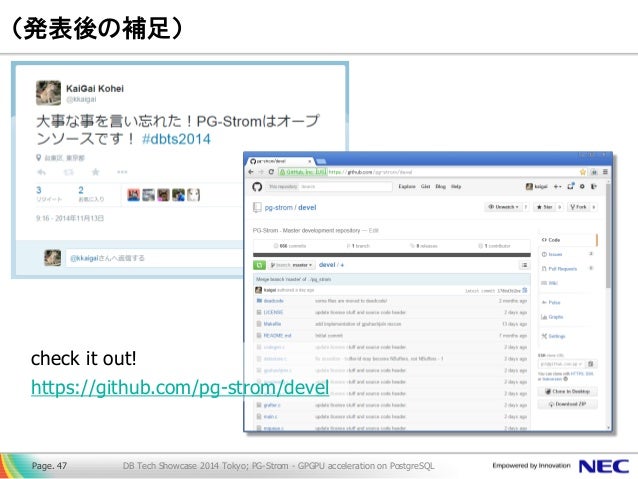Viewport: 638px width, 479px height.
Task: Click the #dbts2014 hashtag in the tweet
Action: coord(176,139)
